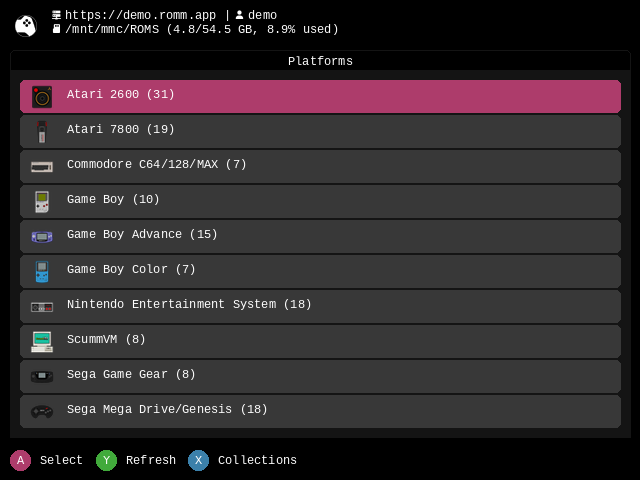Open the Atari 7800 (19) platform
The height and width of the screenshot is (480, 640).
pyautogui.click(x=320, y=131)
